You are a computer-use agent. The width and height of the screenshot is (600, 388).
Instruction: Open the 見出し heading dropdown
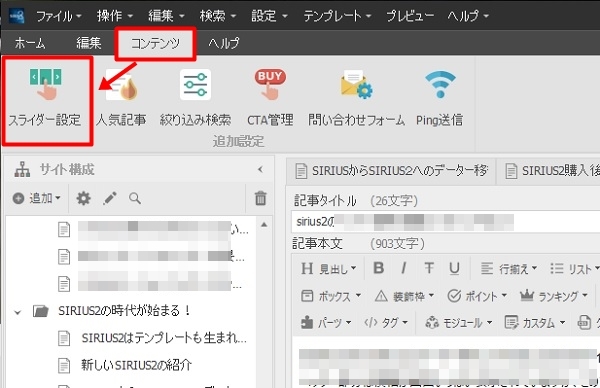[328, 269]
